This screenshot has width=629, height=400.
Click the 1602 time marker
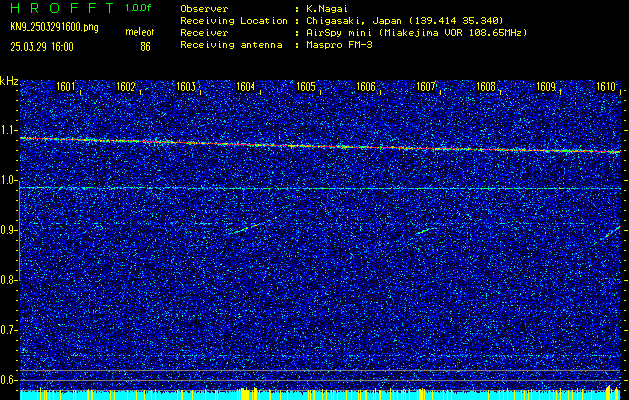[x=126, y=87]
